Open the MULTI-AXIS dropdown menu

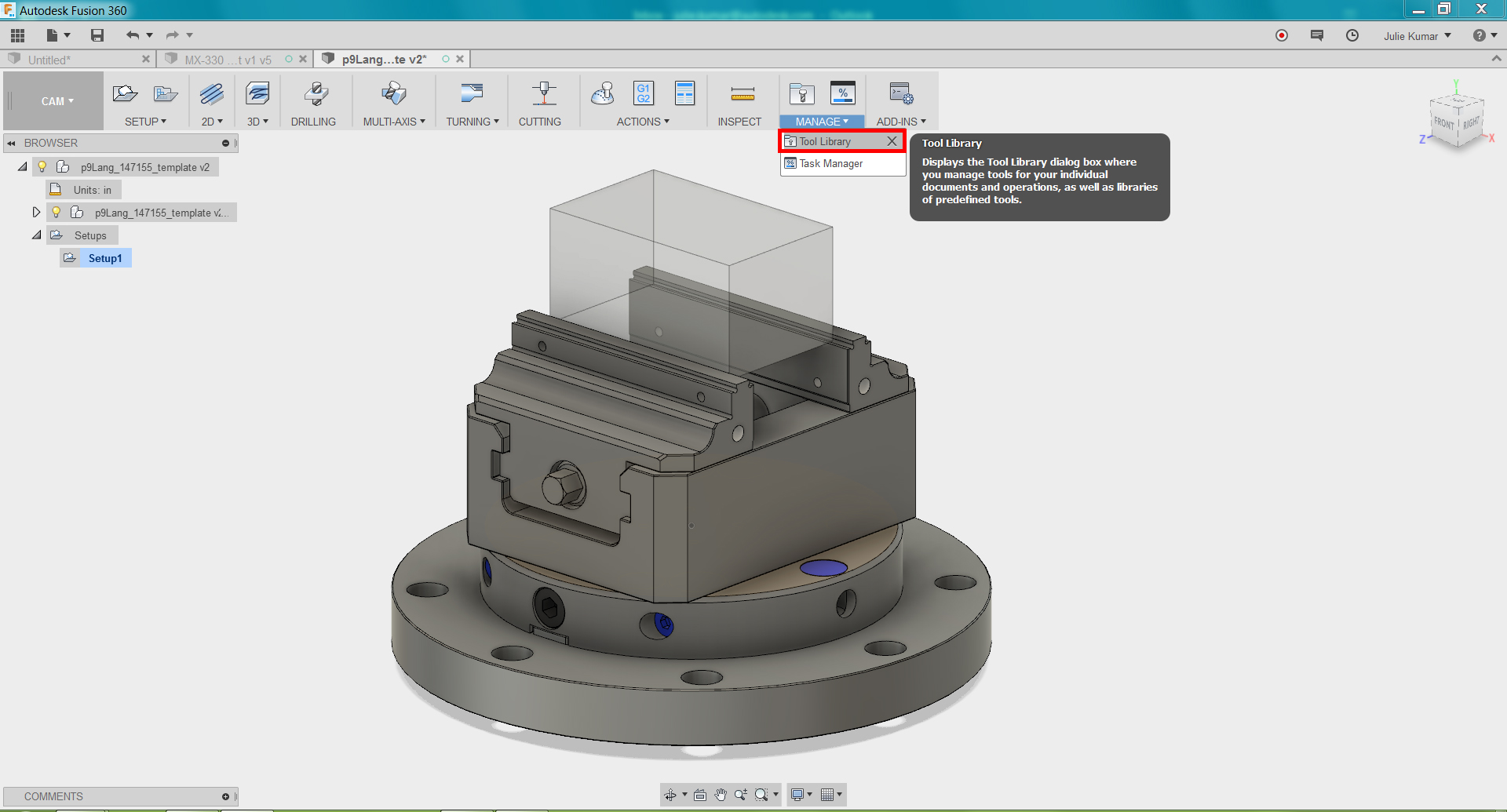click(394, 122)
